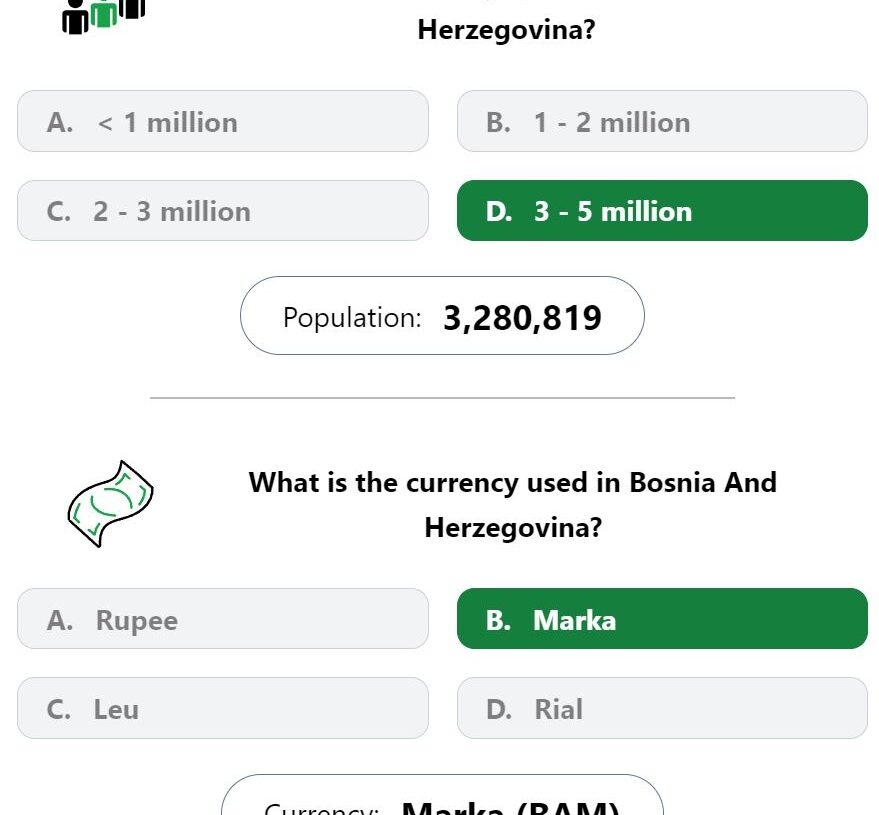This screenshot has width=879, height=815.
Task: Select answer B. 1 - 2 million
Action: point(662,121)
